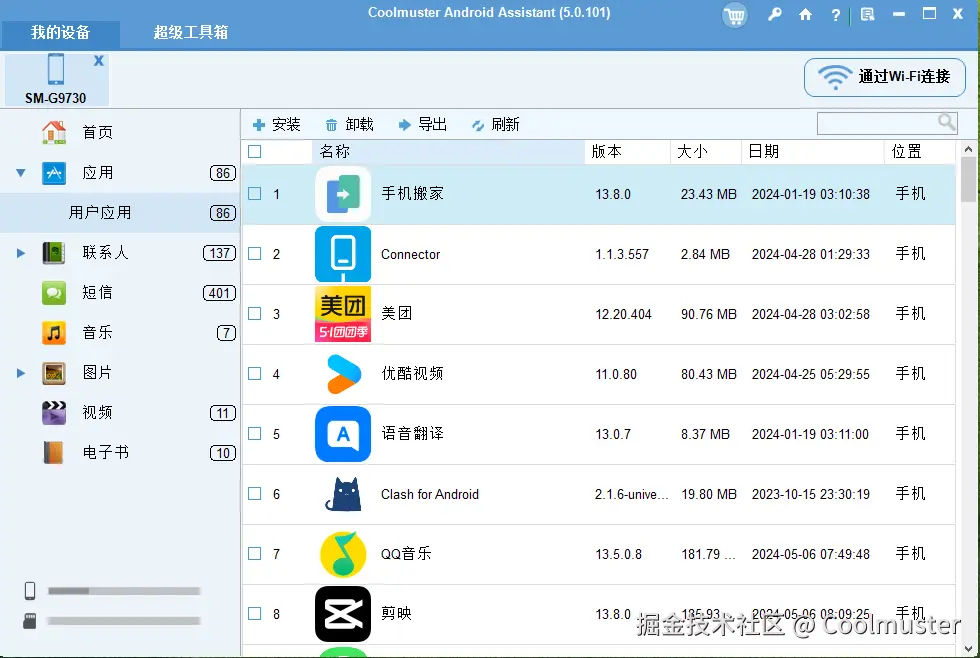Select 用户应用 subcategory
The width and height of the screenshot is (980, 658).
click(120, 212)
